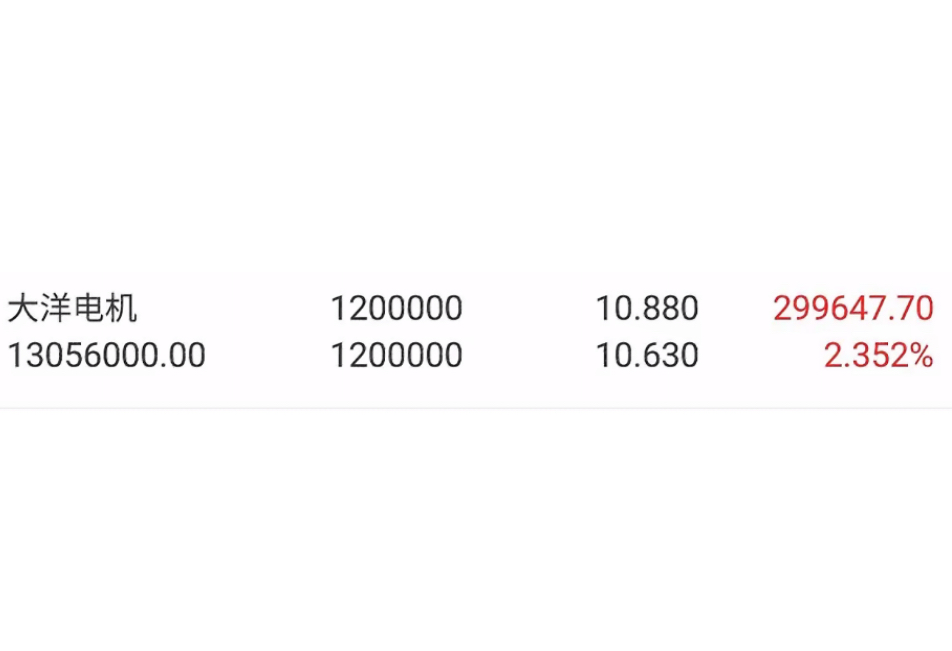Click the divider line below the holding row

(x=476, y=408)
